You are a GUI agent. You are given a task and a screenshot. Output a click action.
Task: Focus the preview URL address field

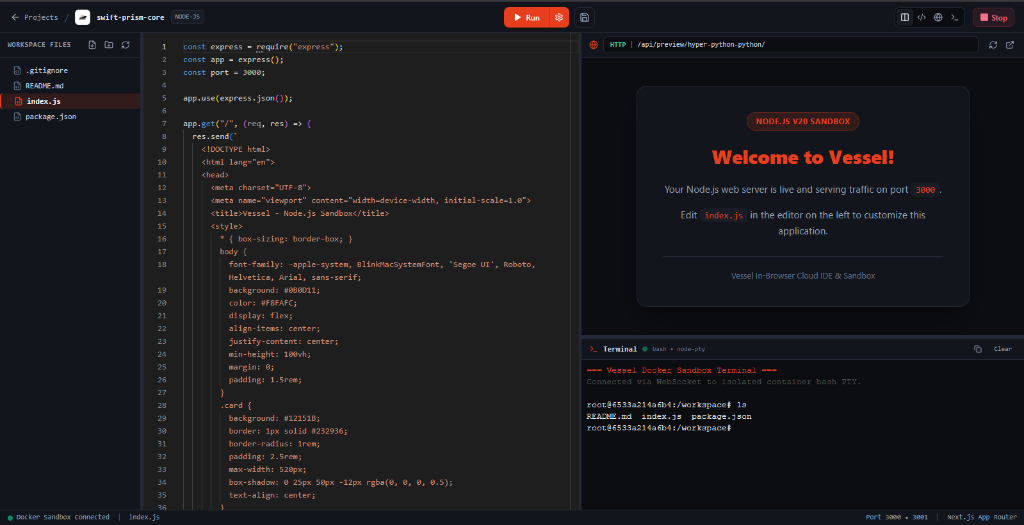pos(790,45)
